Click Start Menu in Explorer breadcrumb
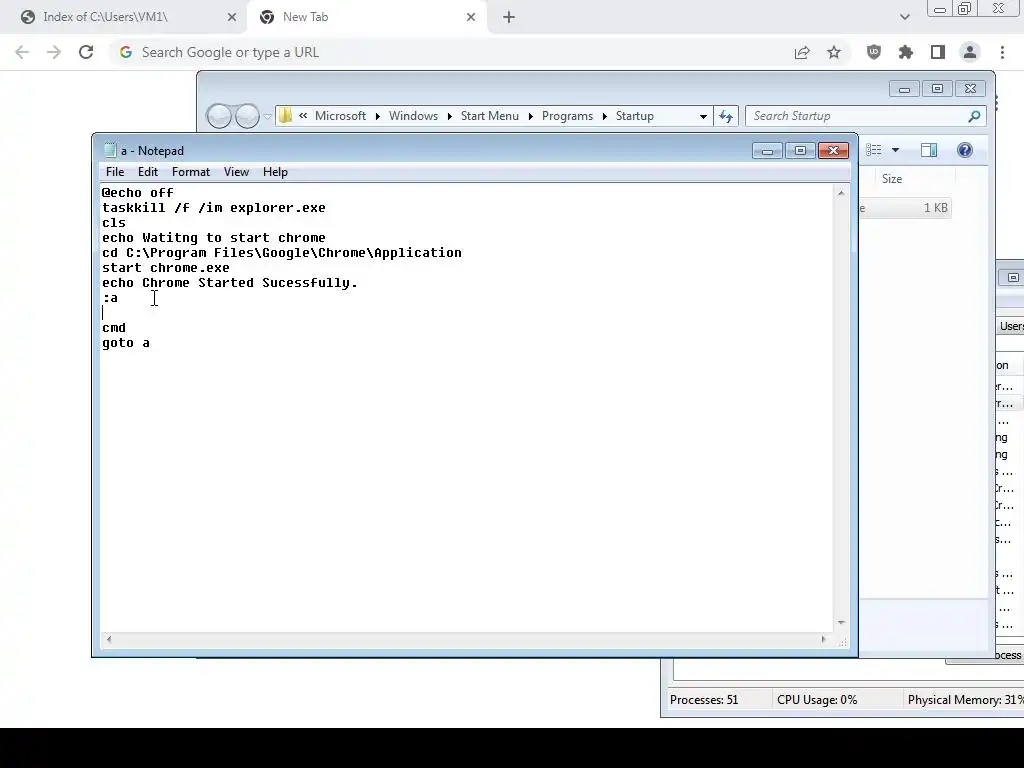1024x768 pixels. pos(490,116)
